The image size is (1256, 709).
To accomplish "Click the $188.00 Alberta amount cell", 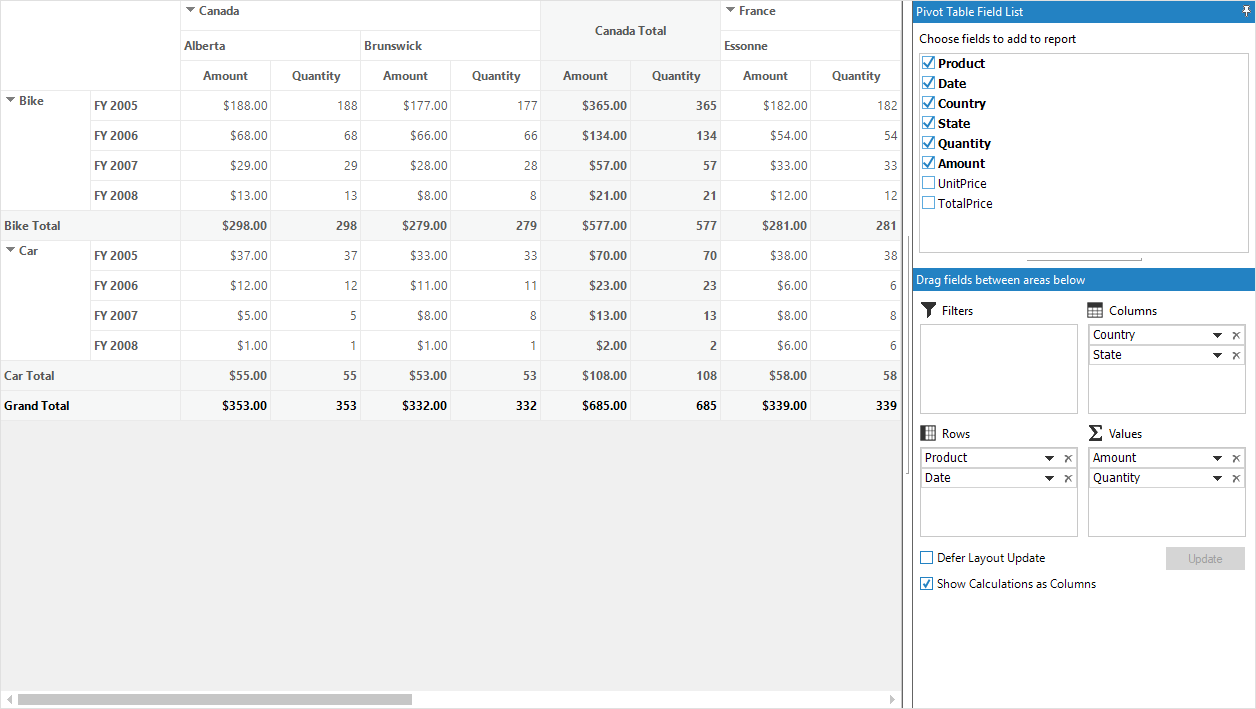I will coord(225,106).
